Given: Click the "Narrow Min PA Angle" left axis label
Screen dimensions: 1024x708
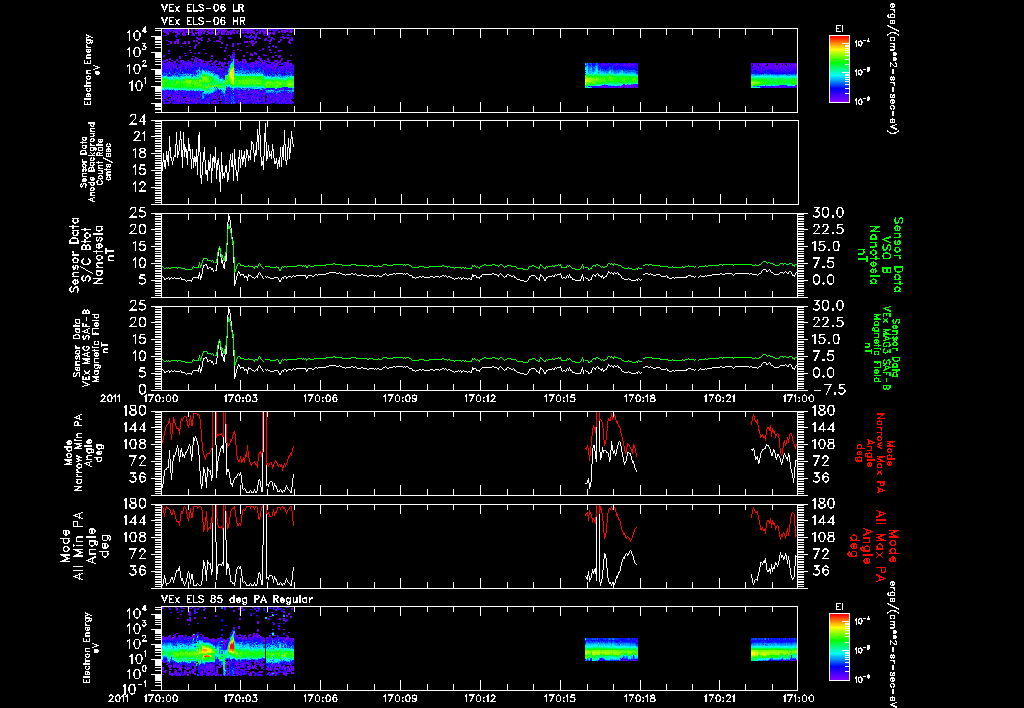Looking at the screenshot, I should click(x=82, y=451).
